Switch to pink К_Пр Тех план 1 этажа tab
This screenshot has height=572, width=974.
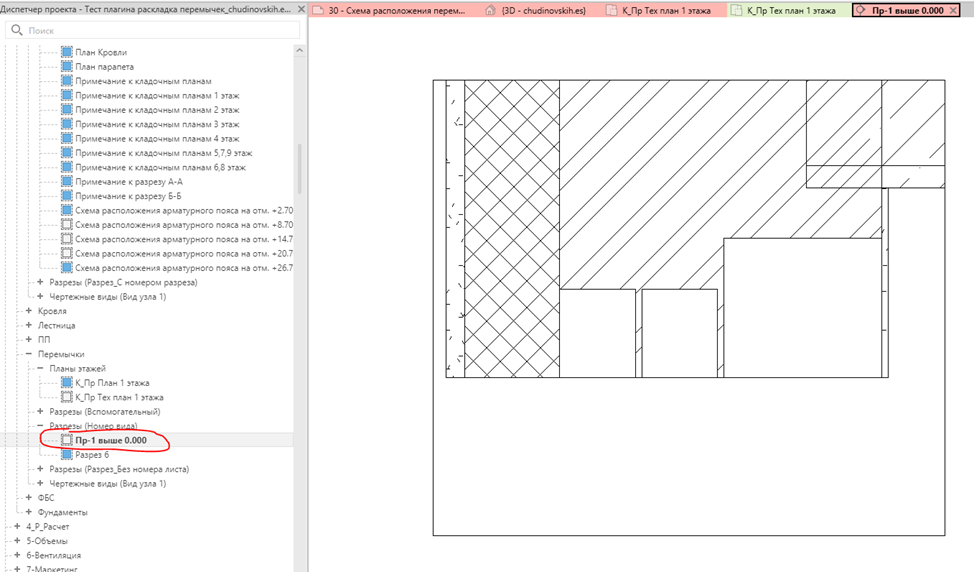(x=665, y=11)
